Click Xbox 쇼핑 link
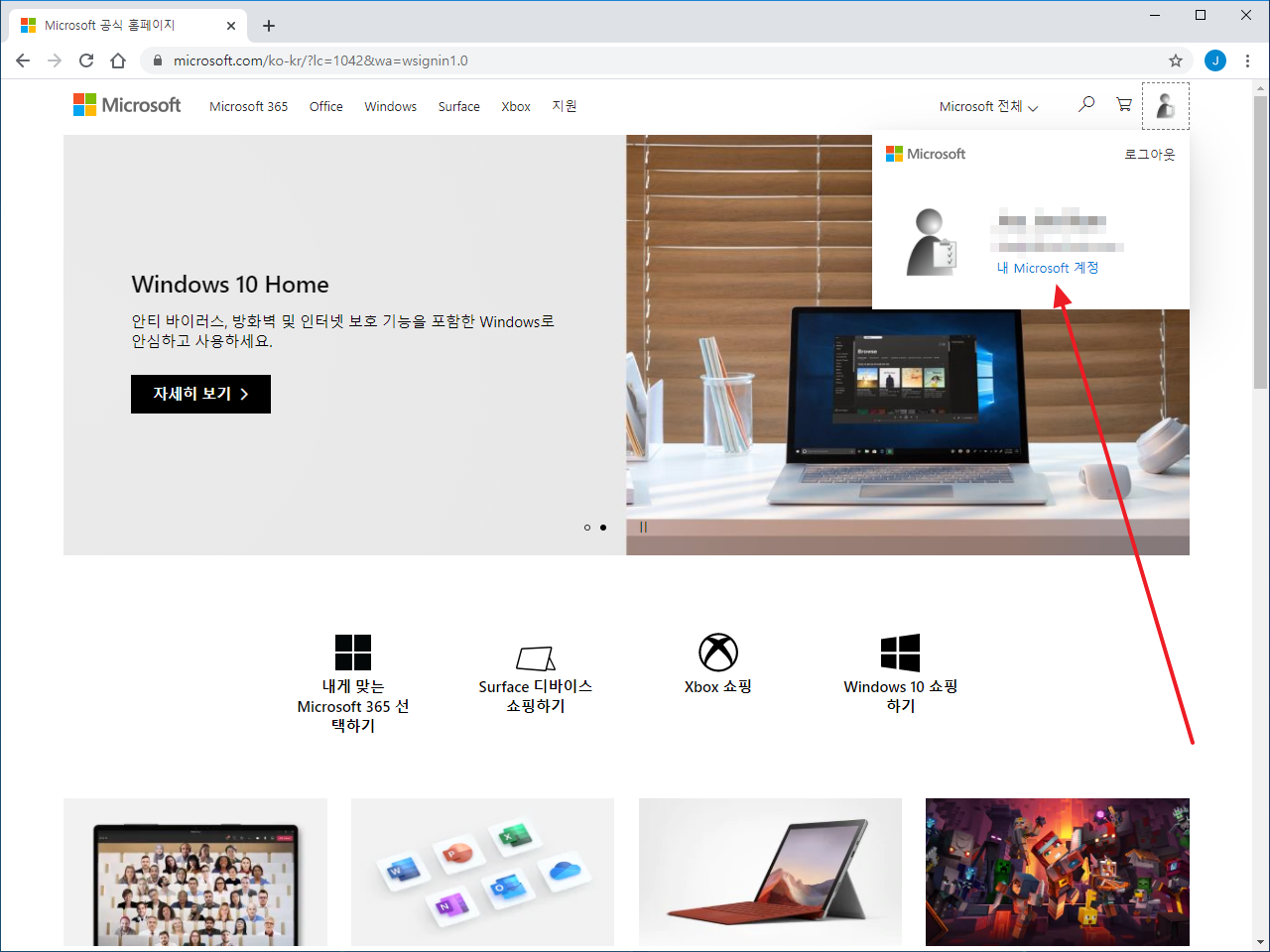Viewport: 1270px width, 952px height. (718, 686)
